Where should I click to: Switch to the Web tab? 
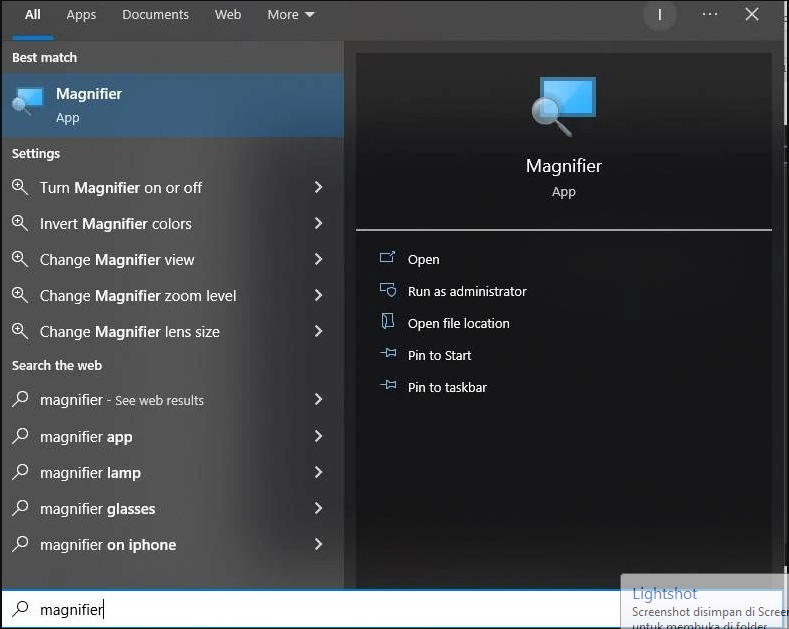(228, 15)
